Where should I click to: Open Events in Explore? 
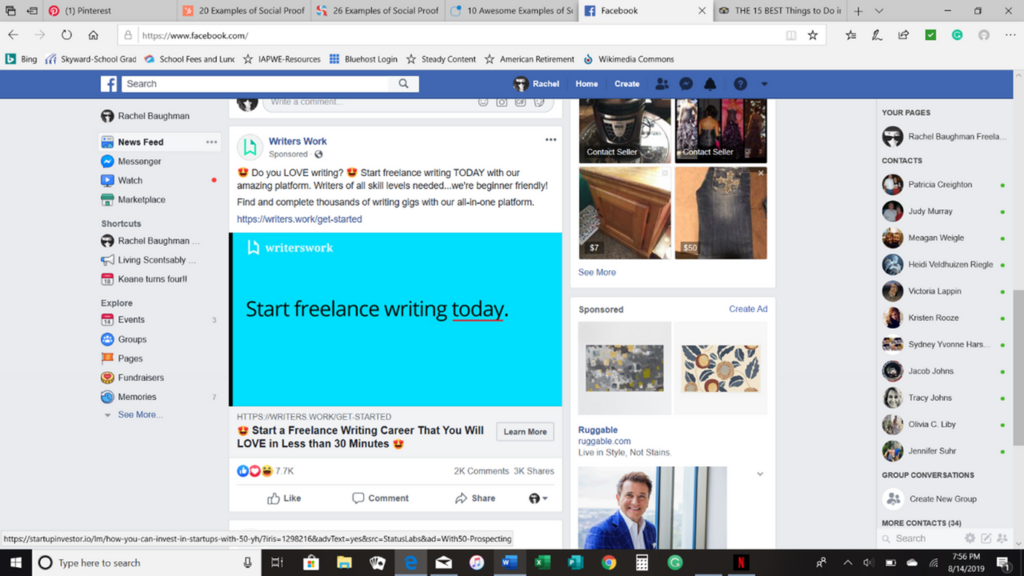pos(131,320)
